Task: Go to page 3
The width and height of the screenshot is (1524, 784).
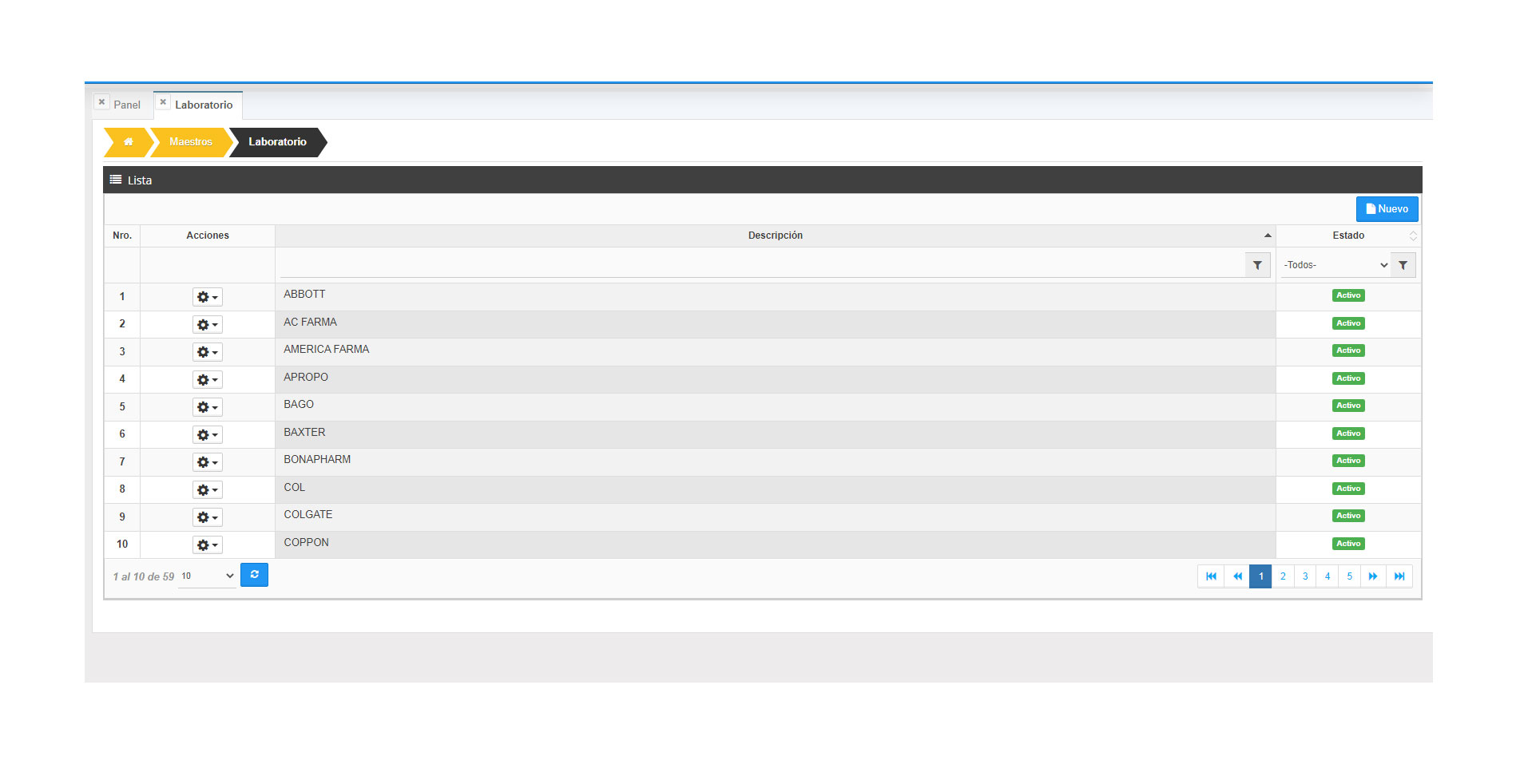Action: pos(1305,576)
